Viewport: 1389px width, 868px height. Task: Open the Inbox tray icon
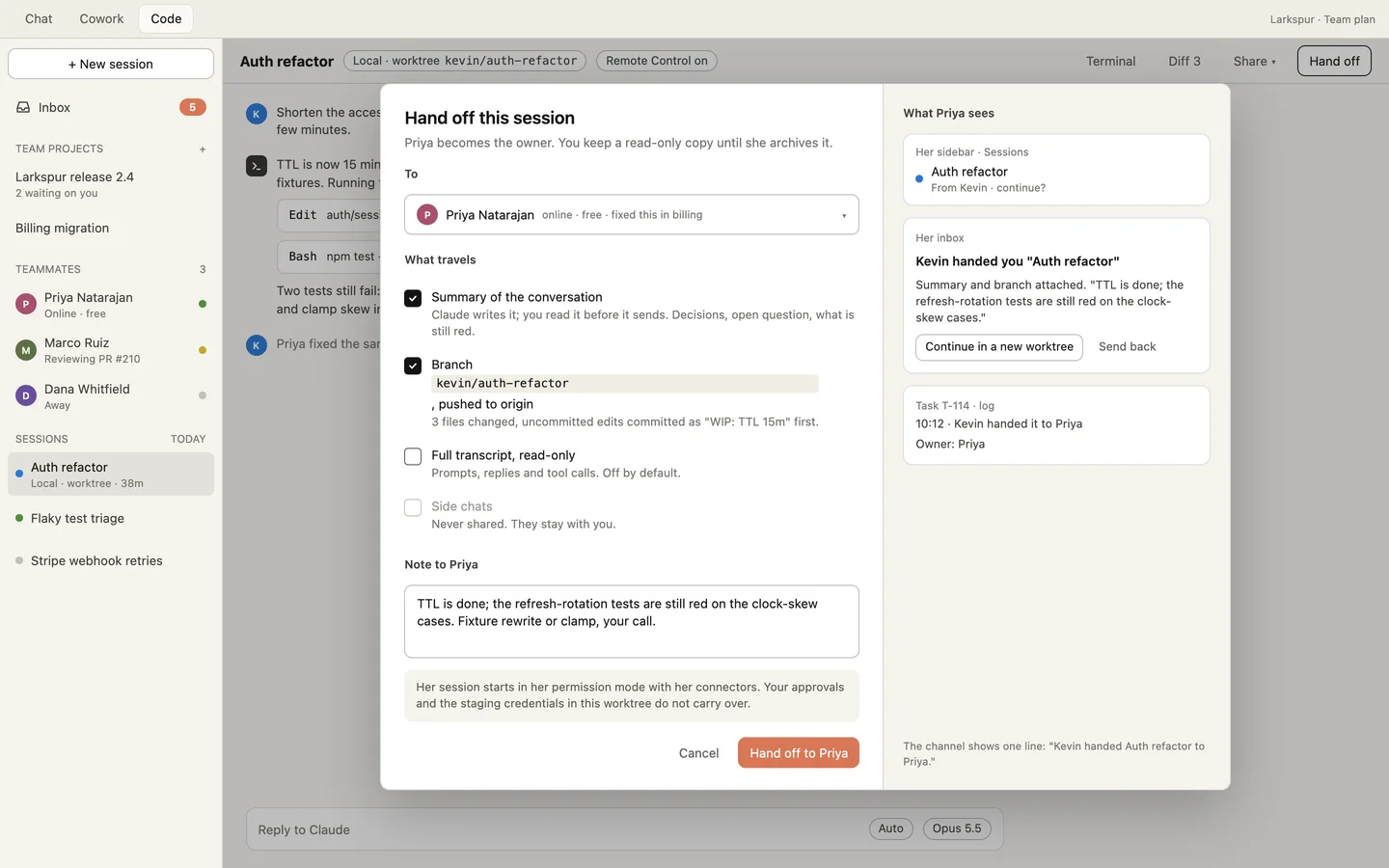point(23,107)
